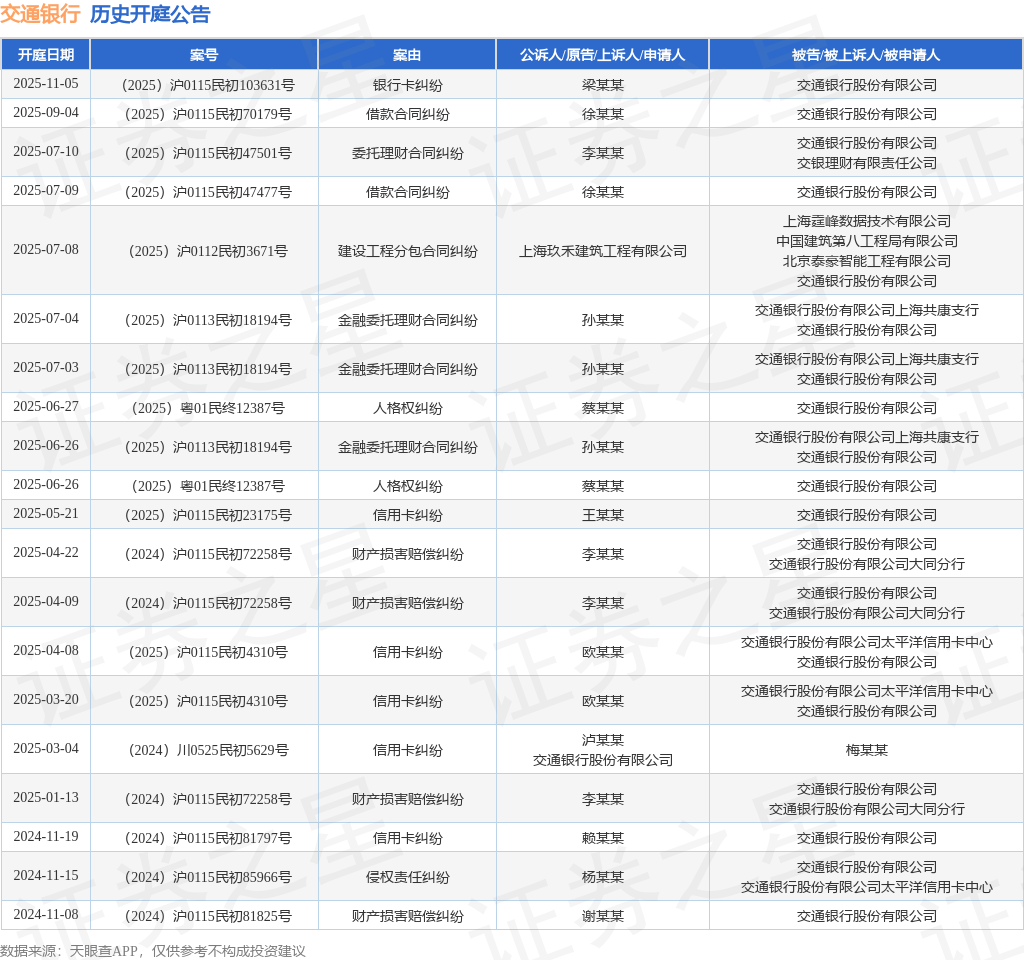Click case number 沪0115民初47477号
The height and width of the screenshot is (960, 1024).
[208, 192]
